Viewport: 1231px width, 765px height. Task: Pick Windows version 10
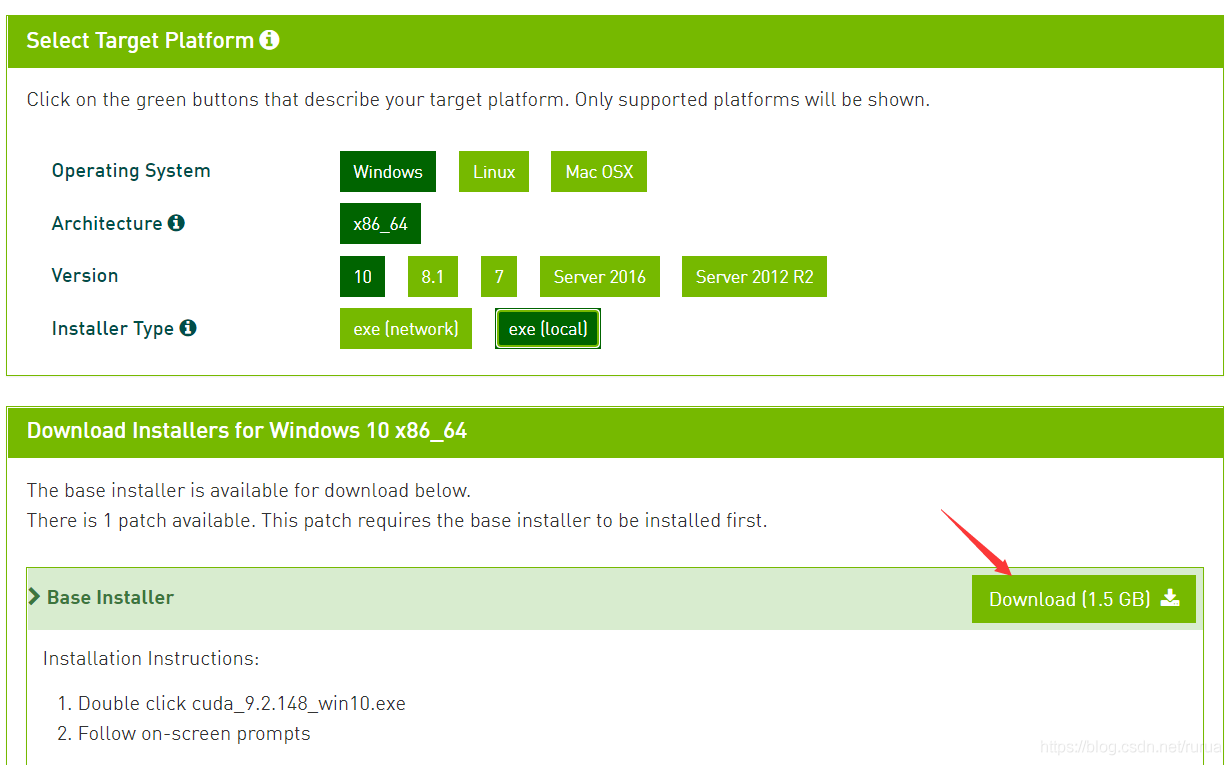point(362,277)
